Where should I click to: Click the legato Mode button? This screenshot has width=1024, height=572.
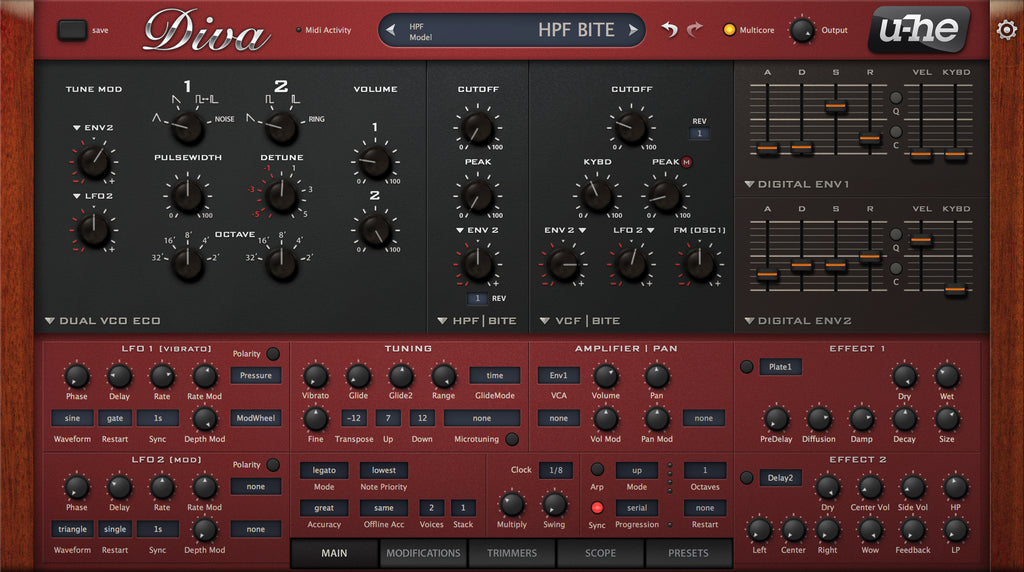point(324,470)
